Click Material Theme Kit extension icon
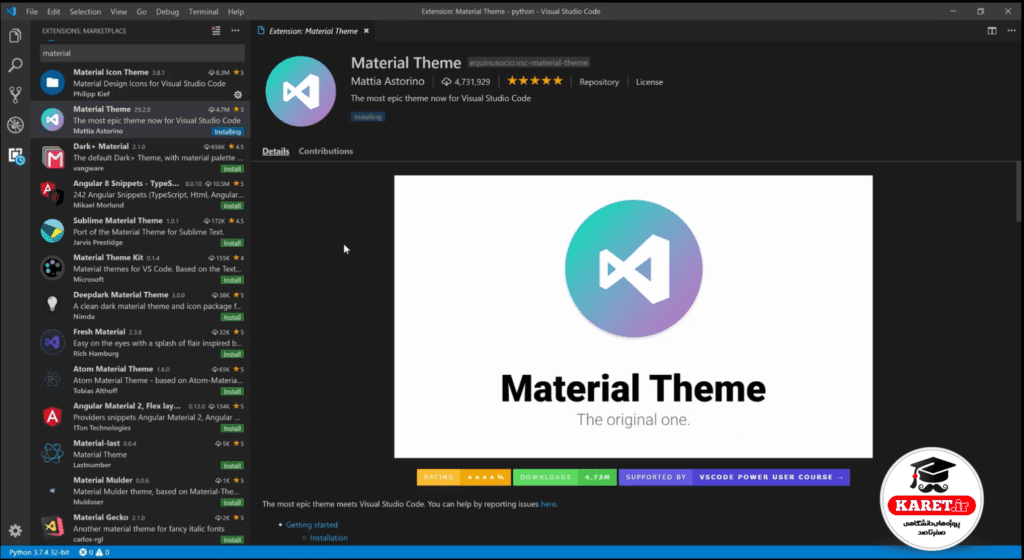The image size is (1024, 560). pyautogui.click(x=52, y=268)
